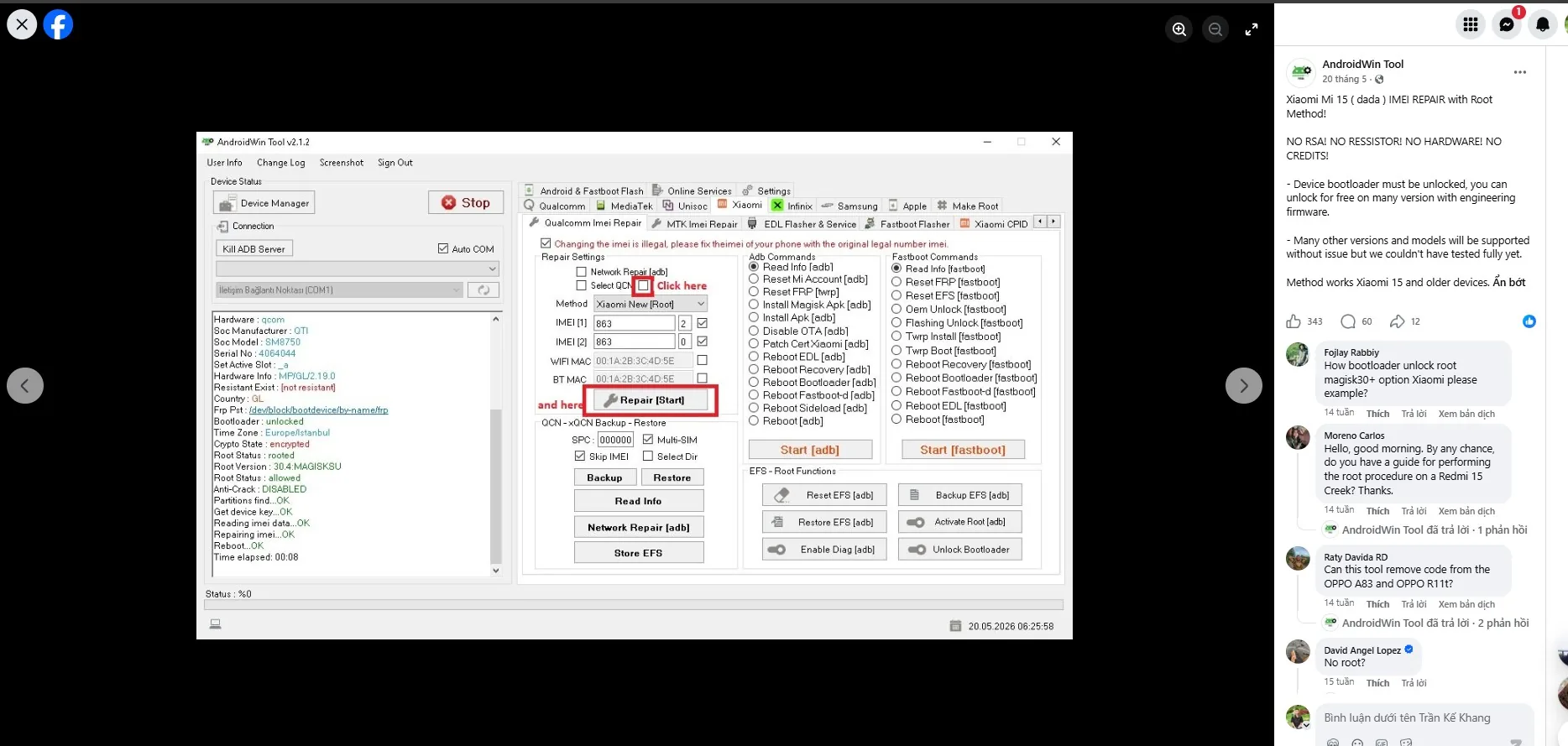
Task: Open the Method dropdown showing Xiaomi New [Root]
Action: tap(651, 304)
